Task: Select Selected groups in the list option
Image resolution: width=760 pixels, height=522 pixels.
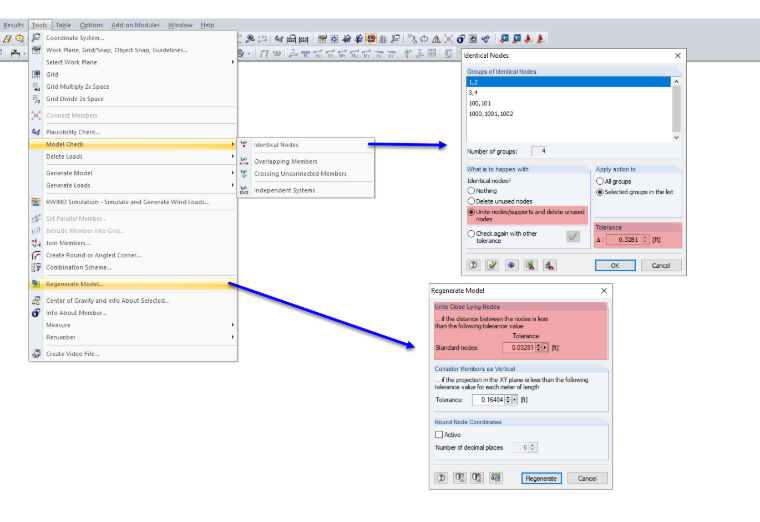Action: [600, 192]
